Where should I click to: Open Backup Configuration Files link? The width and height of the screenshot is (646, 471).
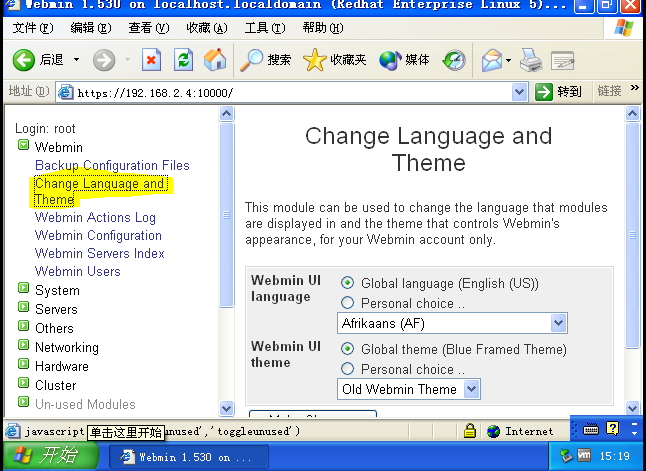click(x=112, y=165)
